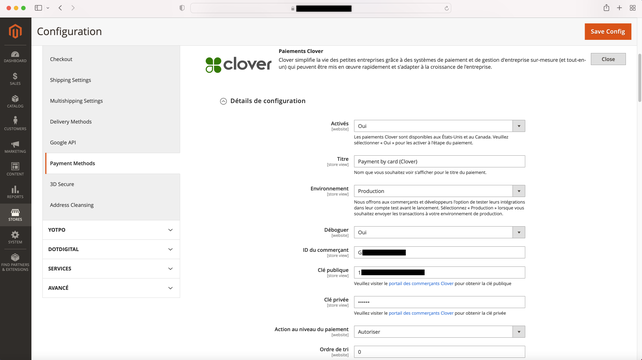Open Action au niveau du paiement dropdown
This screenshot has width=642, height=360.
point(439,332)
